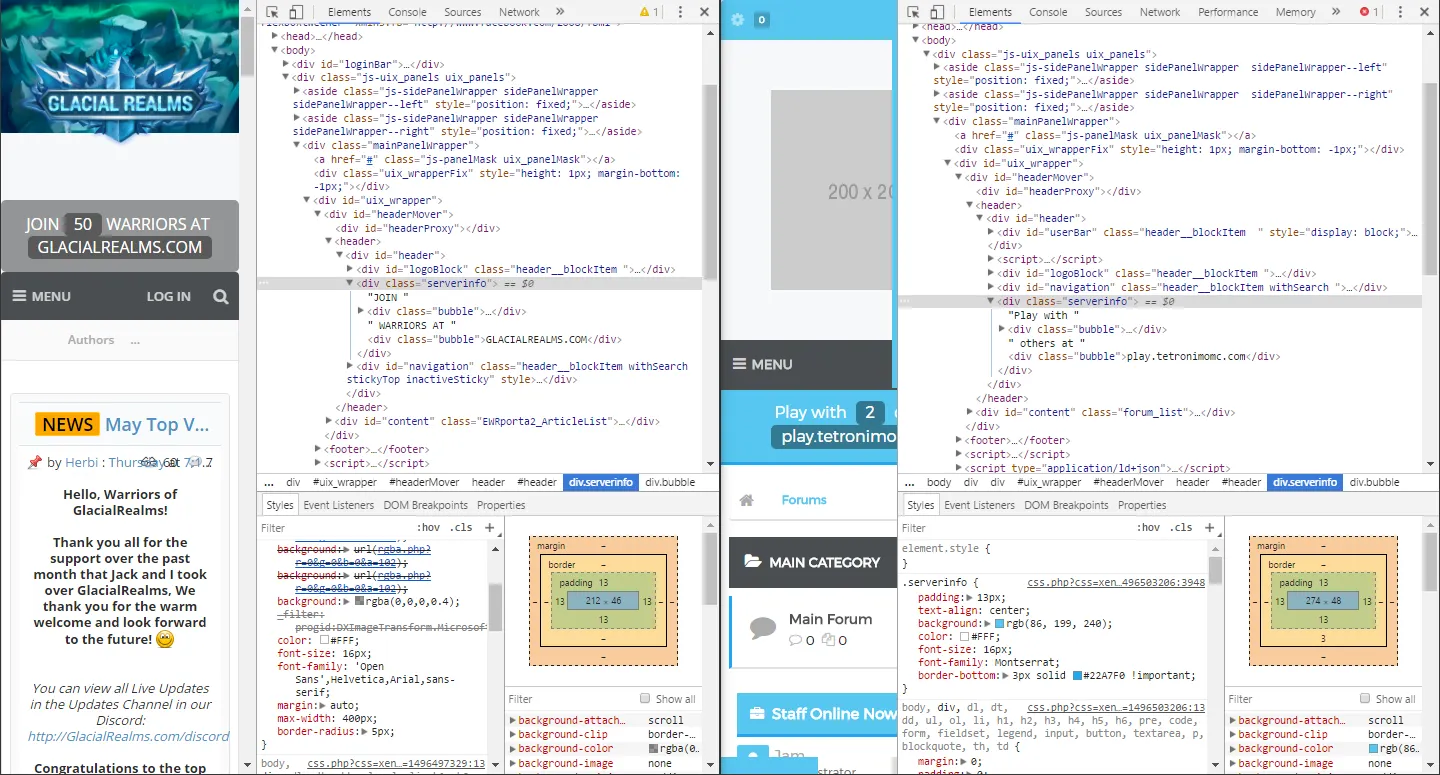Click the smiley emoji in the news post
The height and width of the screenshot is (775, 1440).
[165, 639]
